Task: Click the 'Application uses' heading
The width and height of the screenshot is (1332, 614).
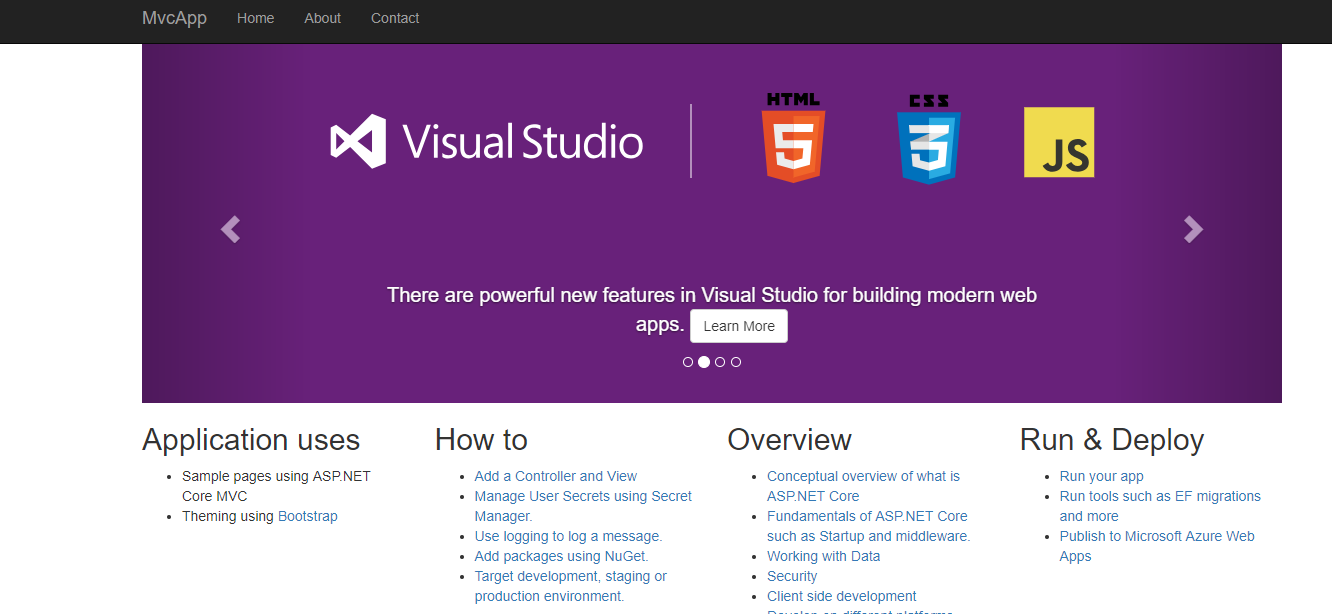Action: click(251, 440)
